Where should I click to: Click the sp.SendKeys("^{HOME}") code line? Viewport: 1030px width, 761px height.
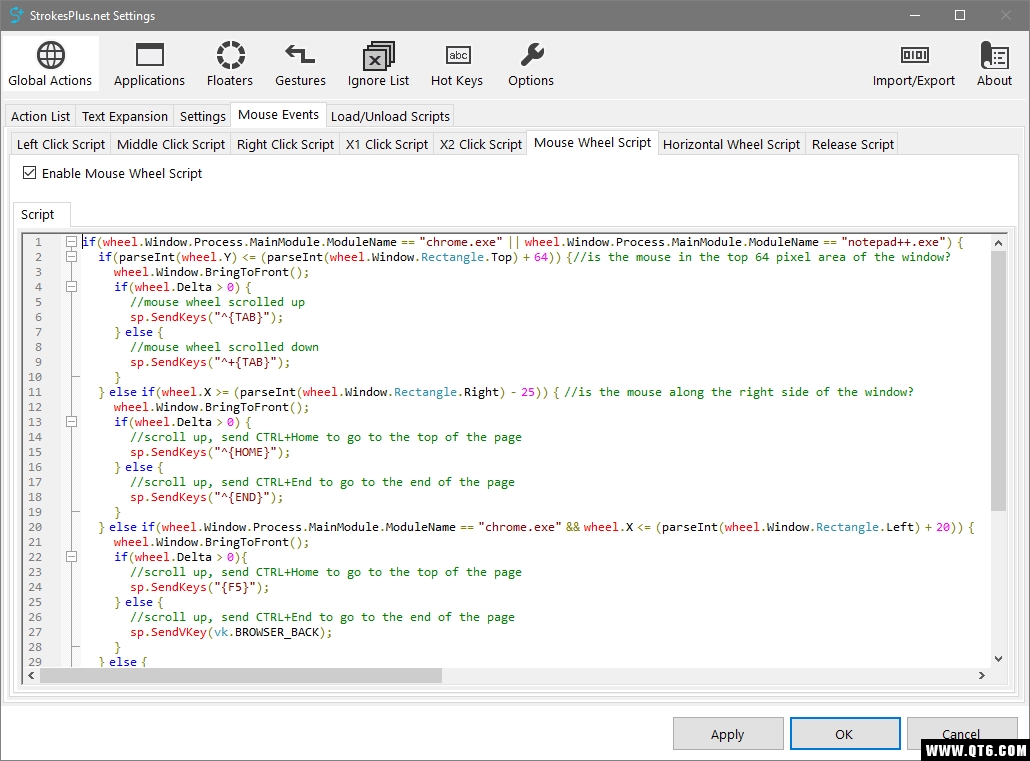[210, 452]
